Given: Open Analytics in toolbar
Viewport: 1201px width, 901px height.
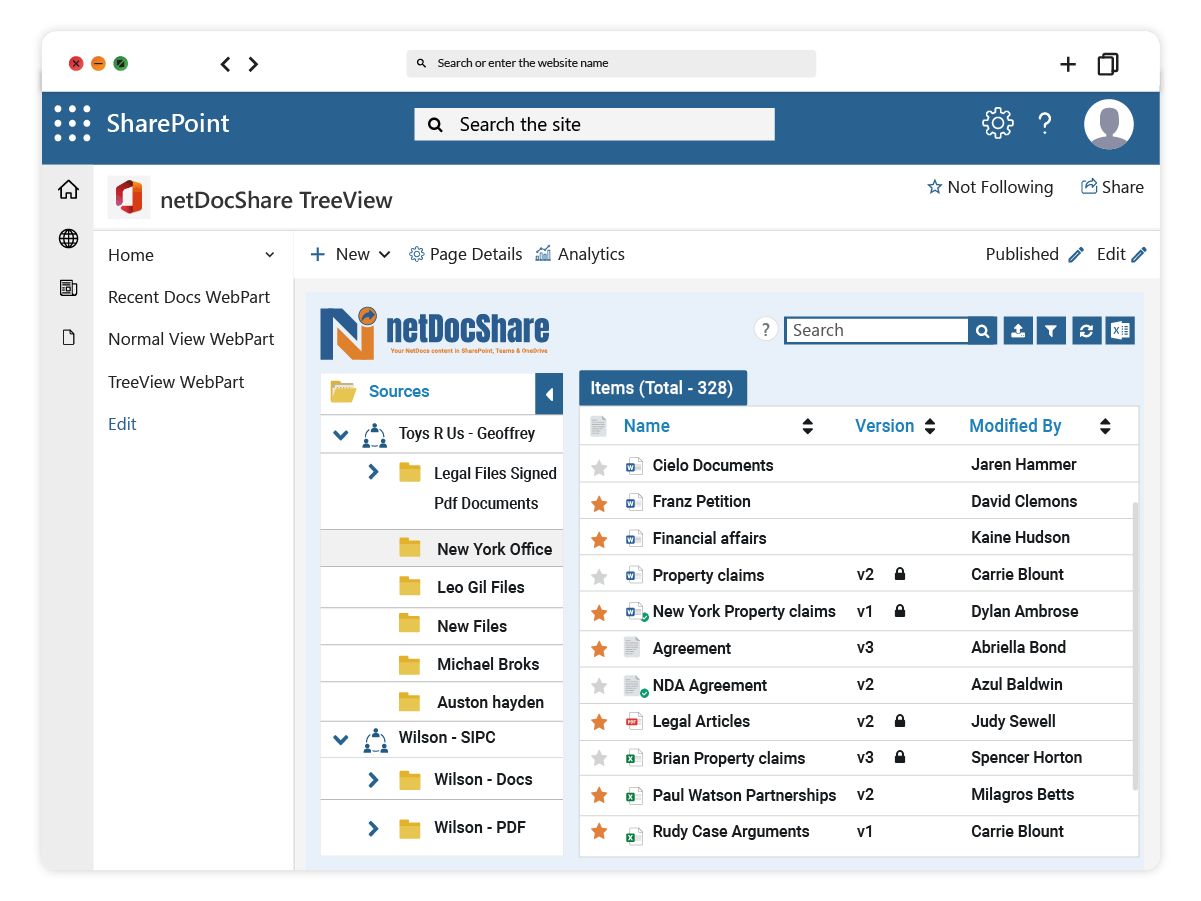Looking at the screenshot, I should pyautogui.click(x=580, y=254).
